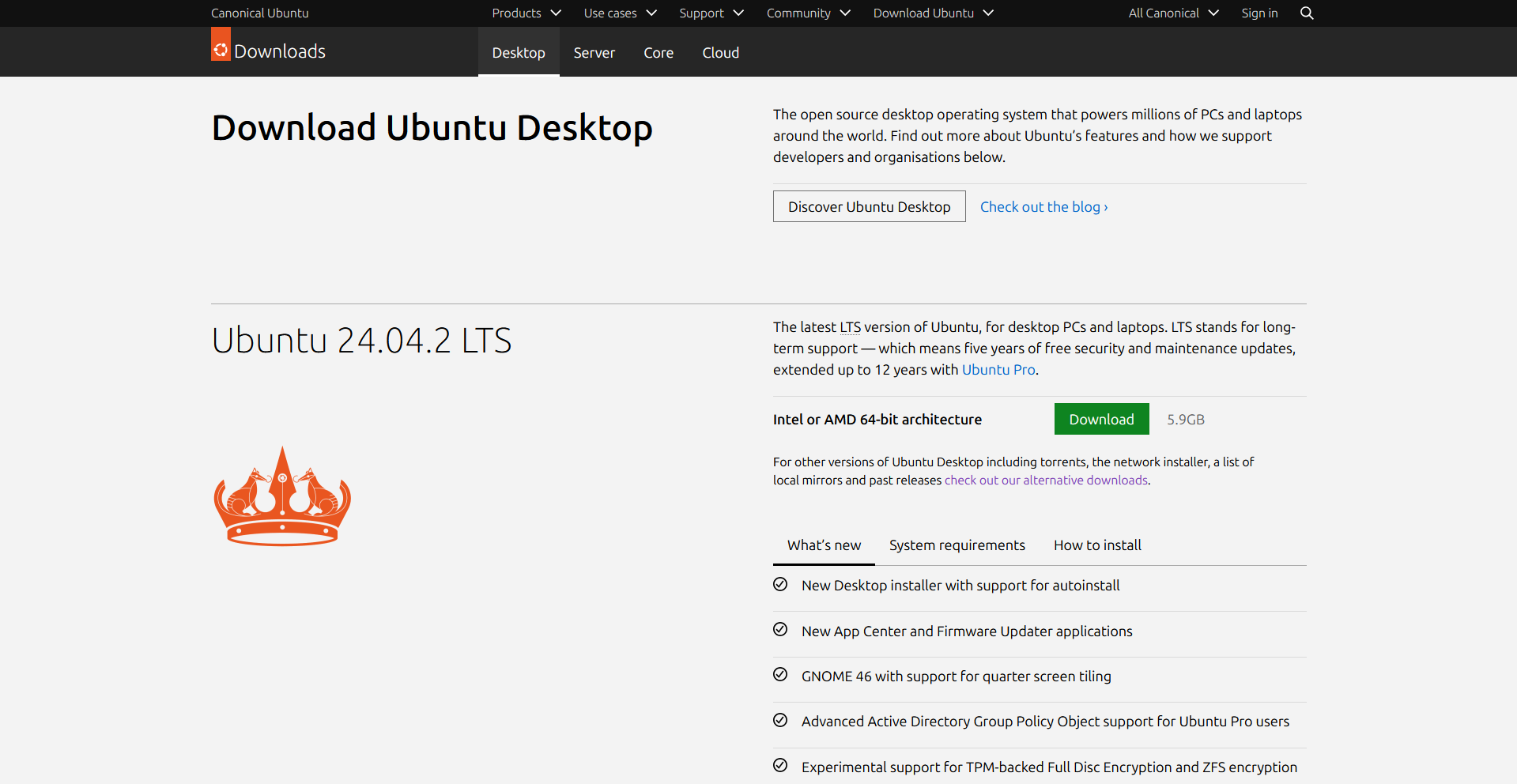Open the Community dropdown menu

coord(808,13)
